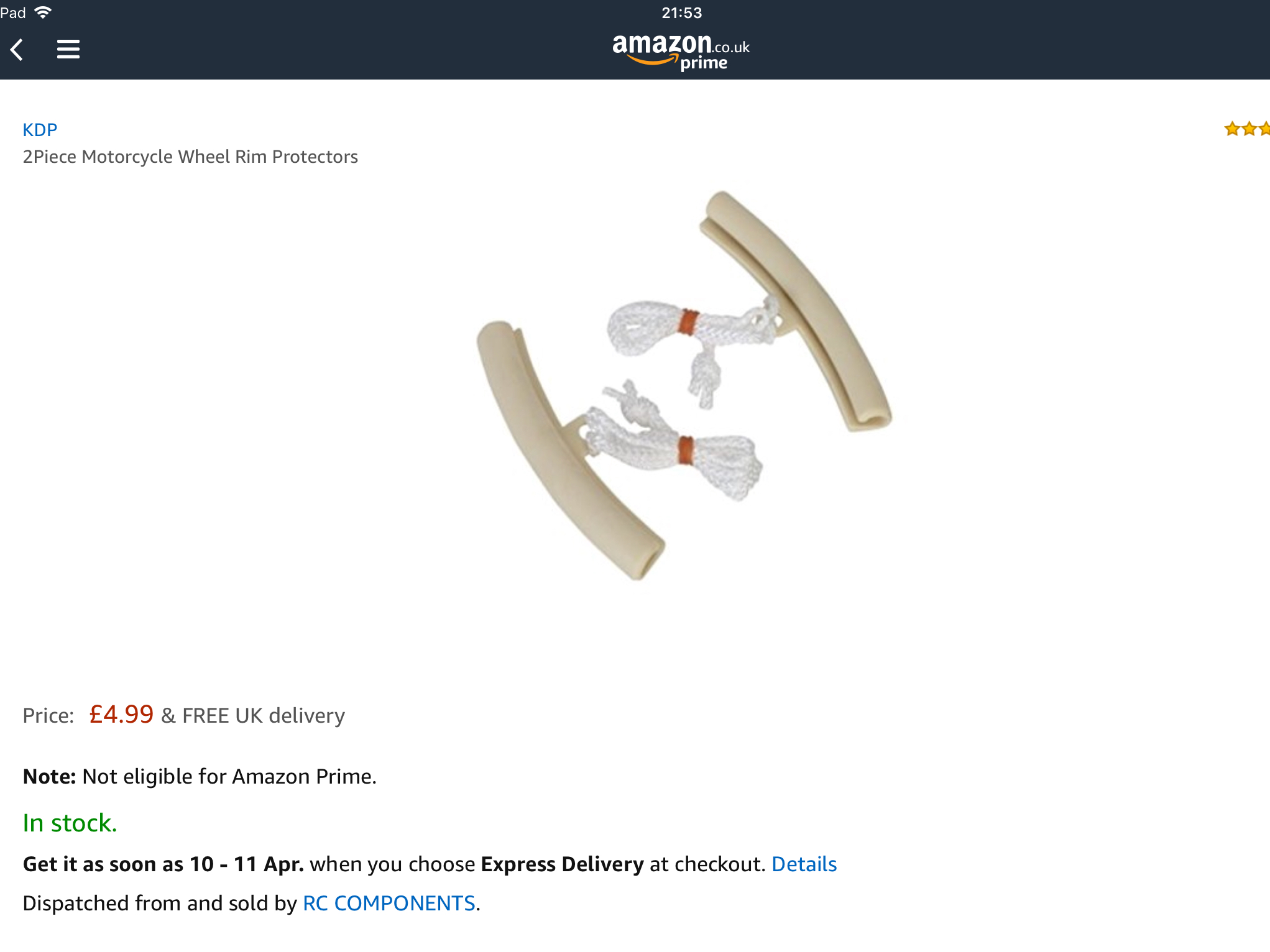Tap the 21:53 clock in status bar
The image size is (1270, 952).
[x=681, y=13]
